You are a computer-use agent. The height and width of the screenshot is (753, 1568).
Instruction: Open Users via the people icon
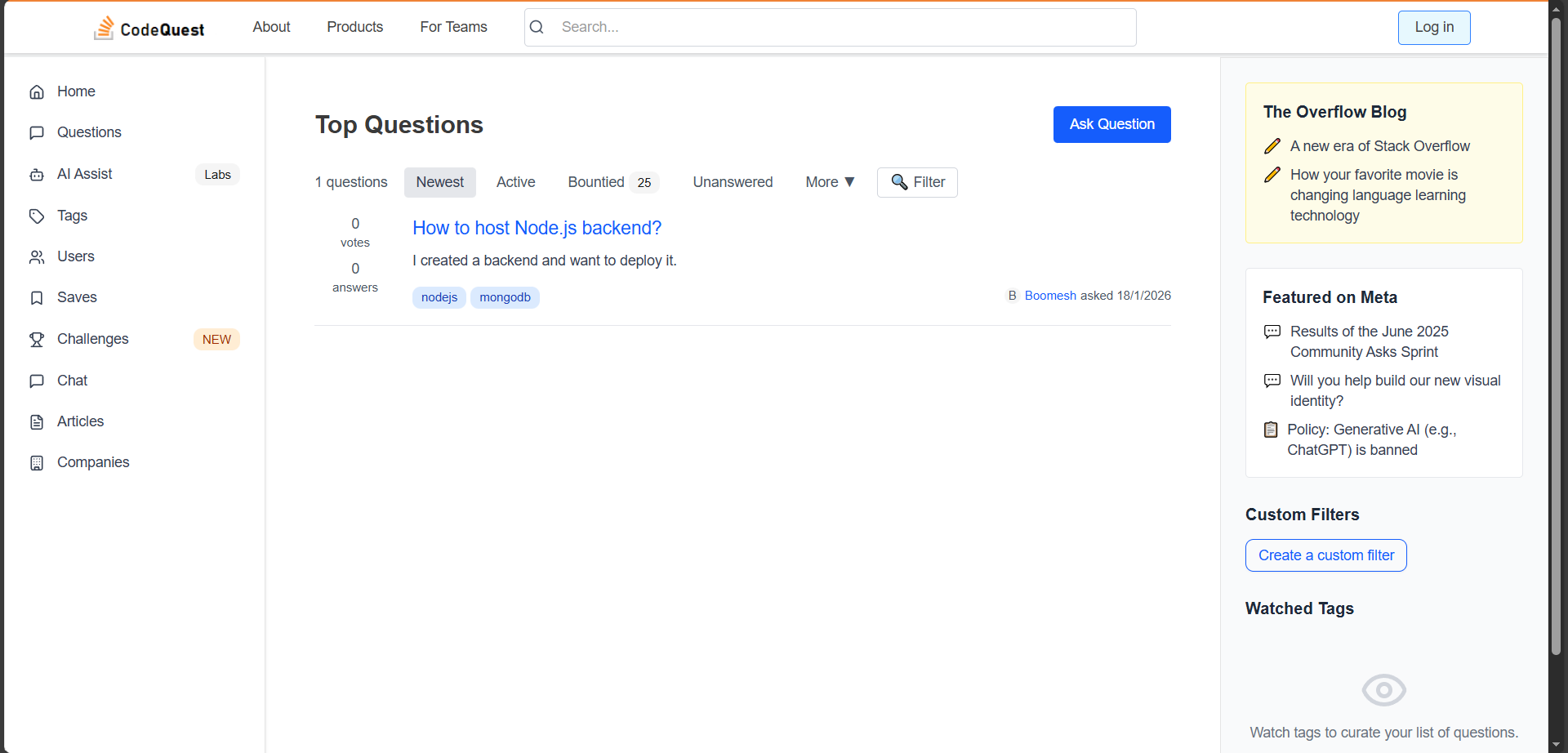pos(37,257)
